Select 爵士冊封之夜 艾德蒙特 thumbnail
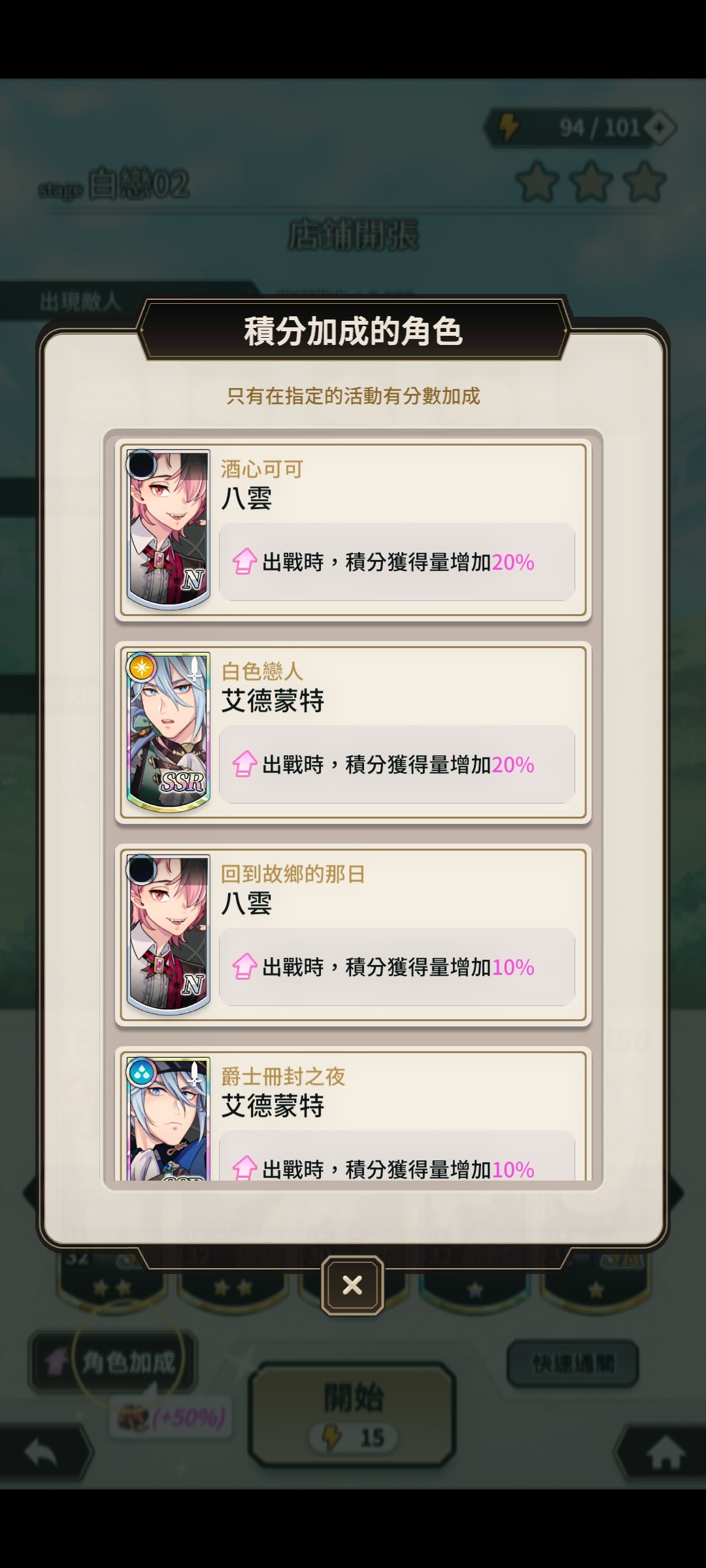The image size is (706, 1568). pos(168,1119)
